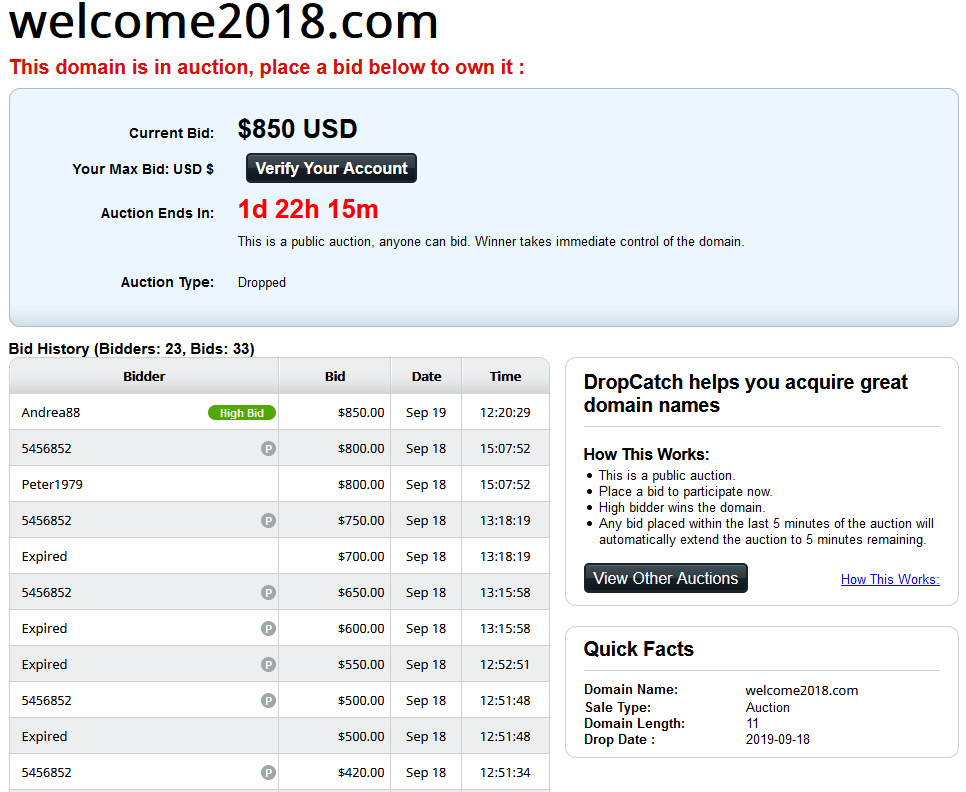Screen dimensions: 966x792
Task: Click the red domain in auction notice
Action: pos(267,67)
